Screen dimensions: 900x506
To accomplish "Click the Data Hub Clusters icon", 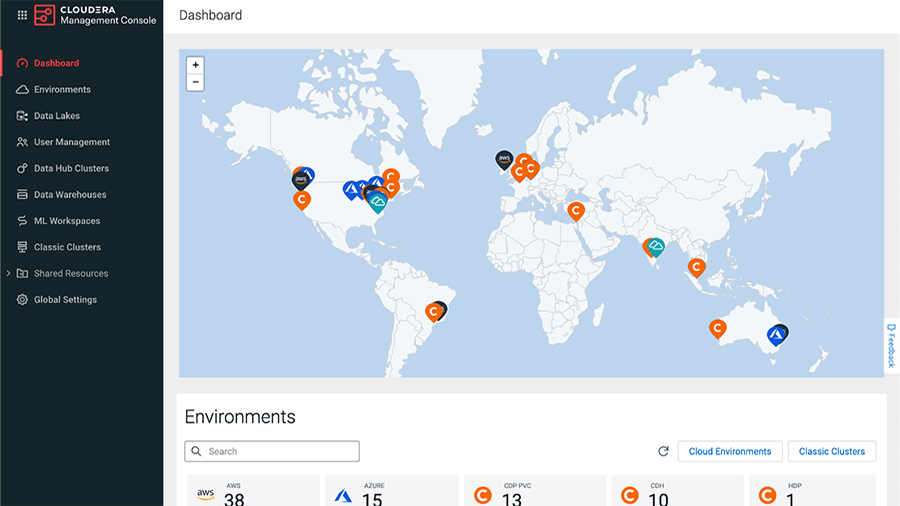I will tap(22, 168).
